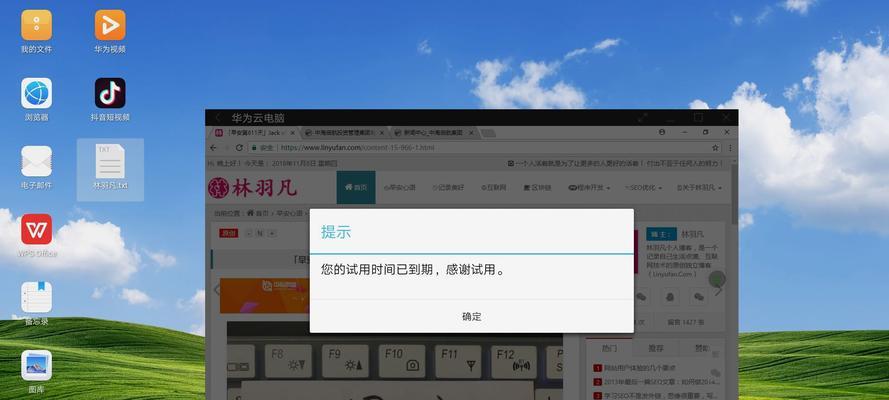This screenshot has height=400, width=889.
Task: Open article 网站用户体验的几个需求
Action: 639,368
